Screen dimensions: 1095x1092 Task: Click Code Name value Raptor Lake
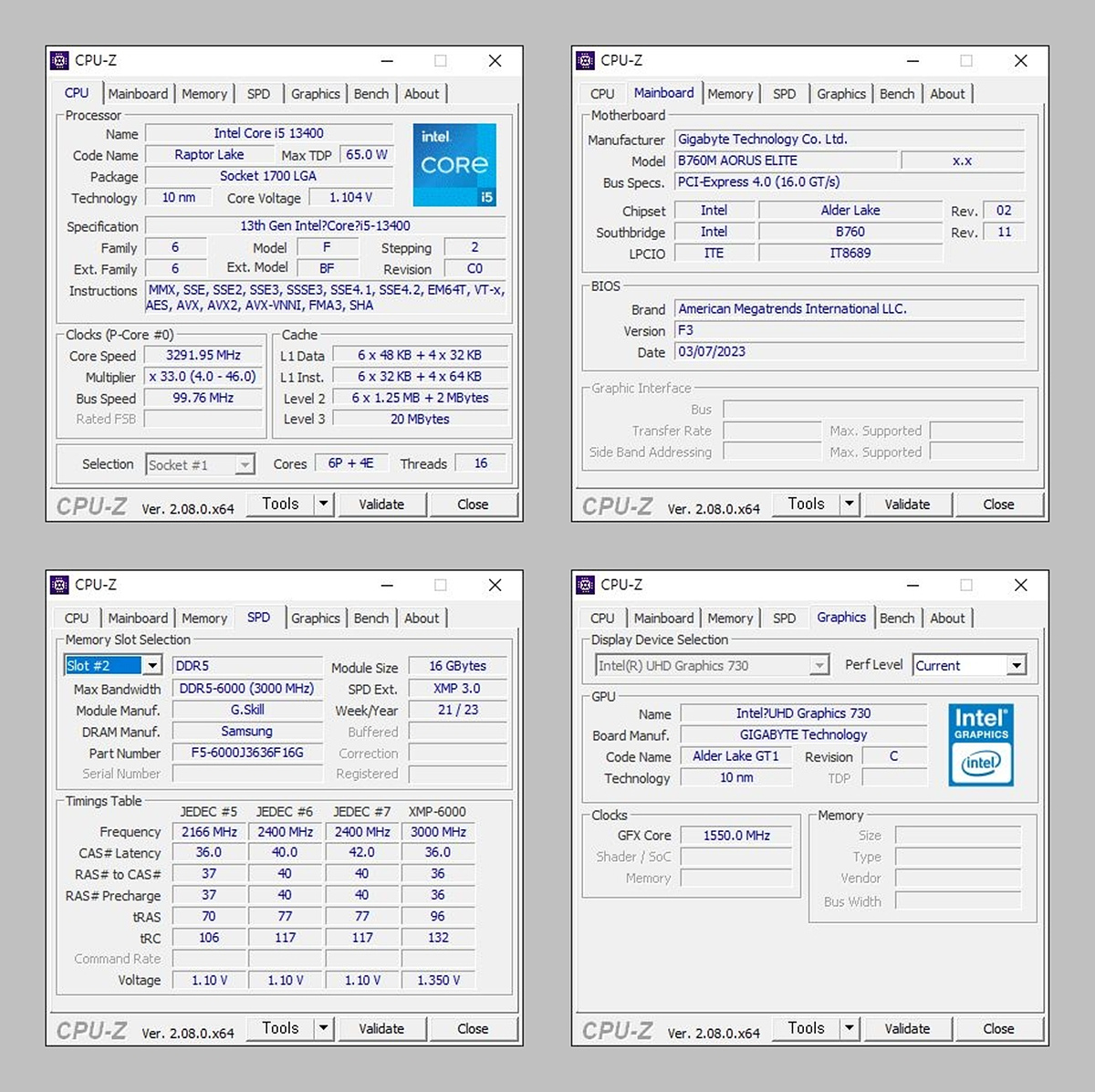pos(209,155)
